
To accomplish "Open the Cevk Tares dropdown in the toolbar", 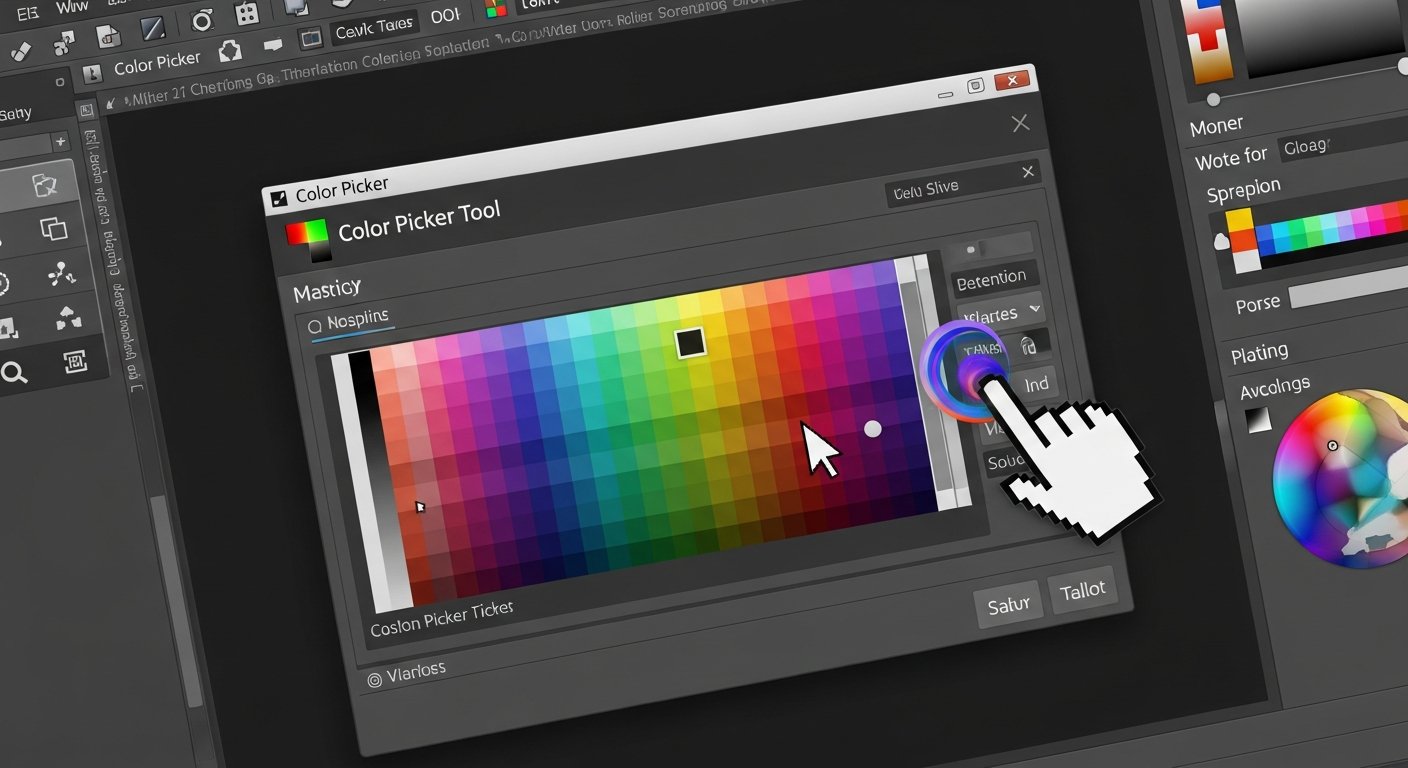I will coord(373,22).
